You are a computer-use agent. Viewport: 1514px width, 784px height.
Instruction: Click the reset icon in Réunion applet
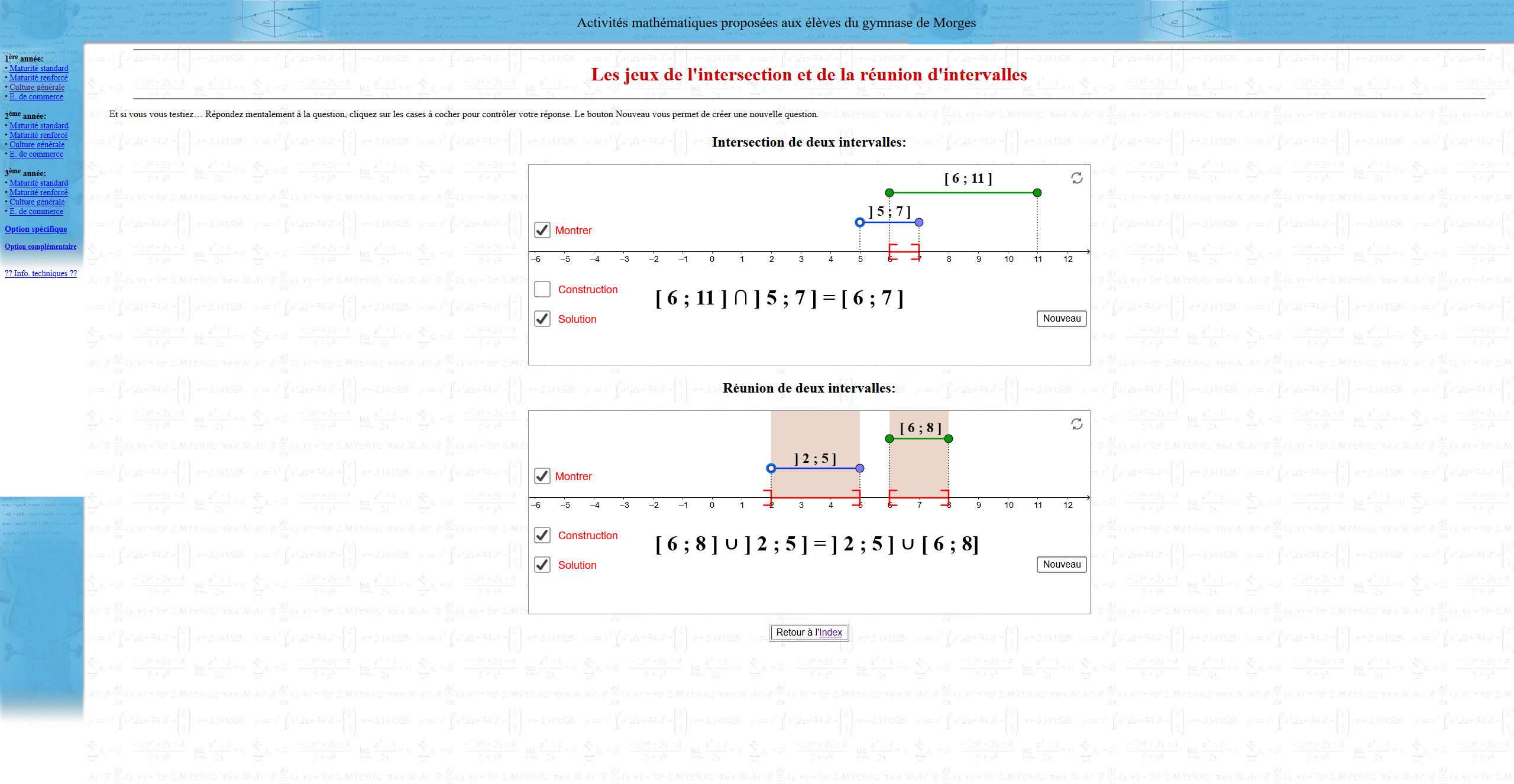[1076, 424]
